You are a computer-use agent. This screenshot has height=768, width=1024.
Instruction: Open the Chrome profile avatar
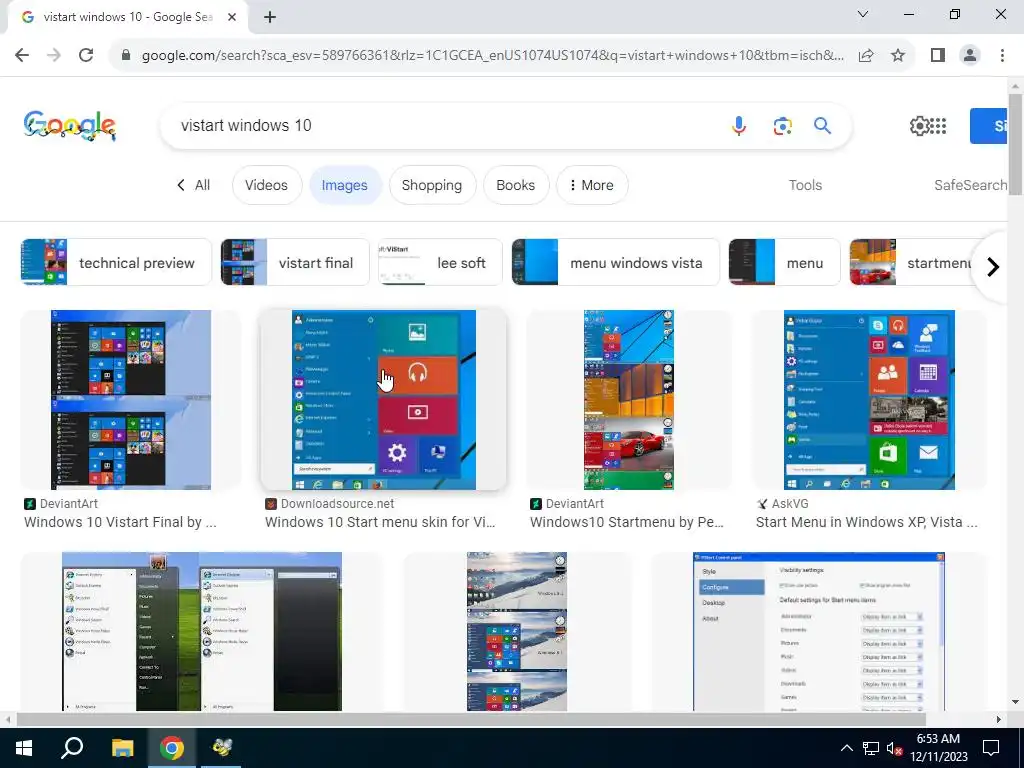[970, 55]
